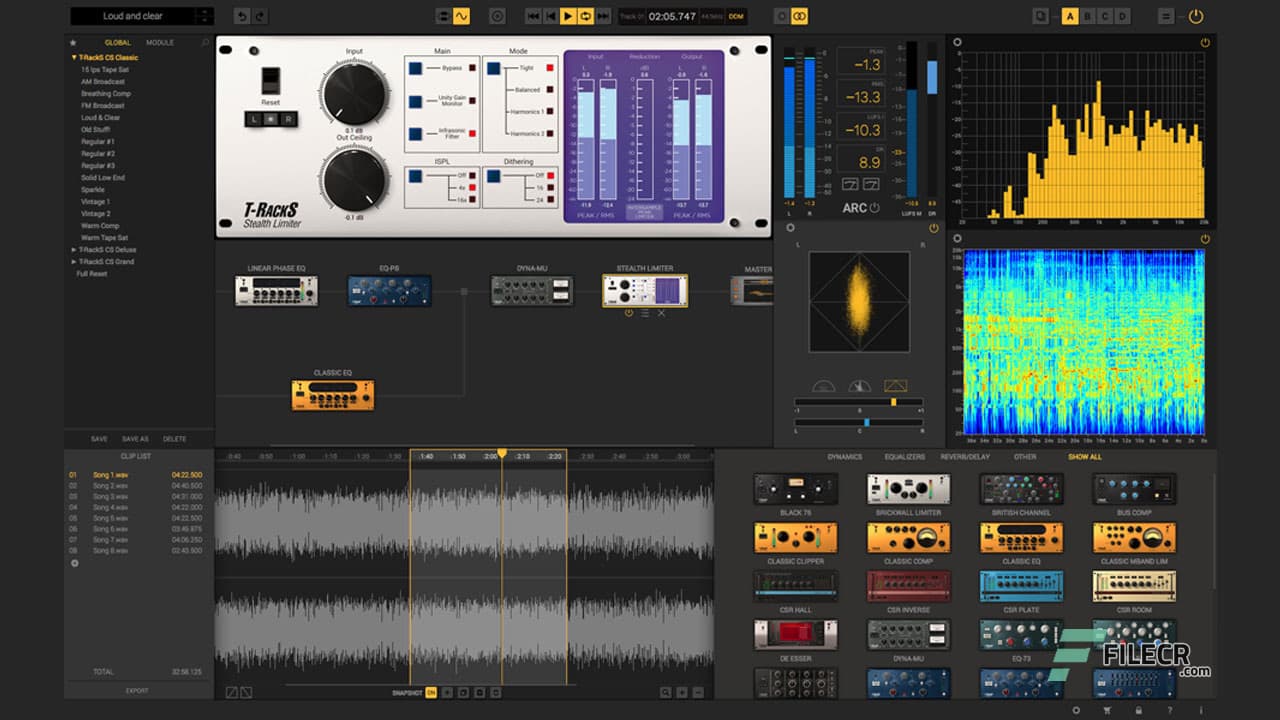
Task: Open the Dyna-Mu module thumbnail
Action: point(908,635)
